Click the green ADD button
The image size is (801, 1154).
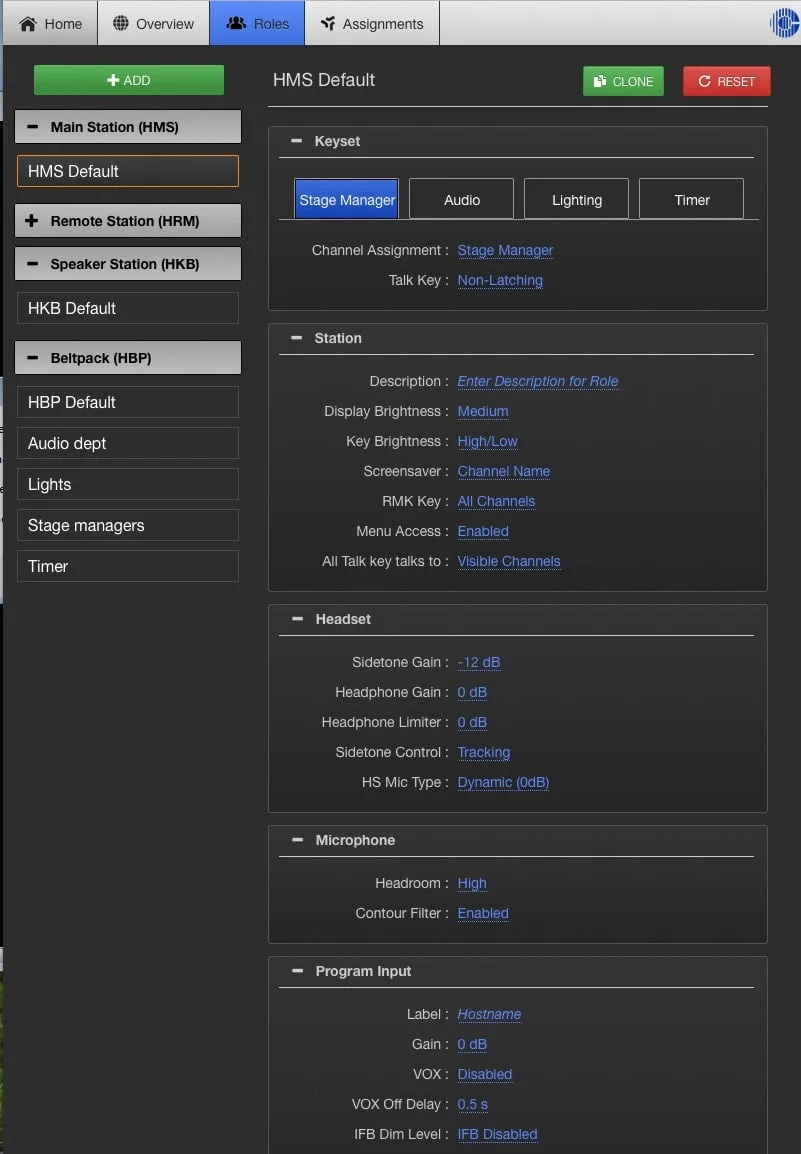[x=129, y=80]
